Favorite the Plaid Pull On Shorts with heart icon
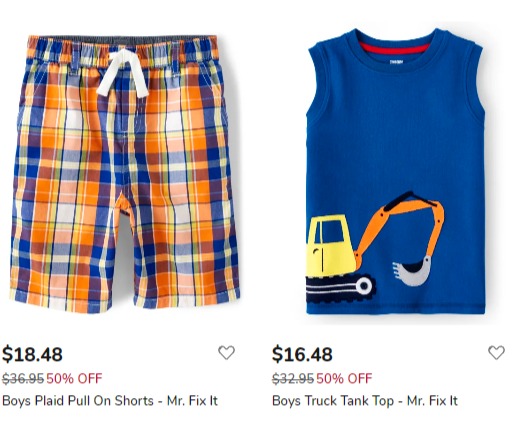This screenshot has width=525, height=423. pyautogui.click(x=226, y=353)
